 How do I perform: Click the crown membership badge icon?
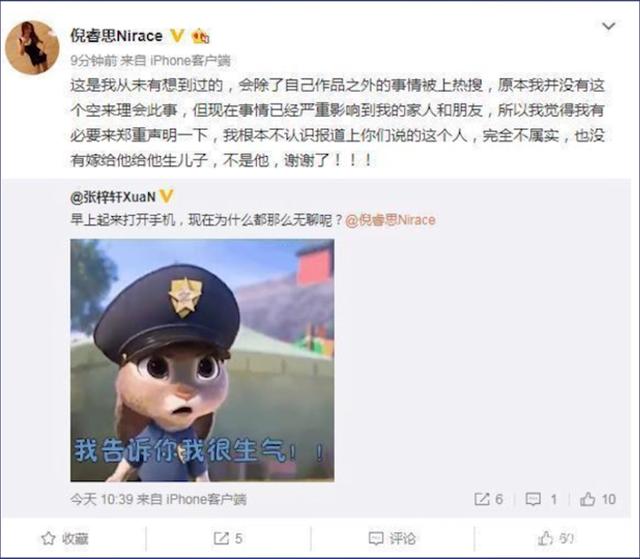201,36
